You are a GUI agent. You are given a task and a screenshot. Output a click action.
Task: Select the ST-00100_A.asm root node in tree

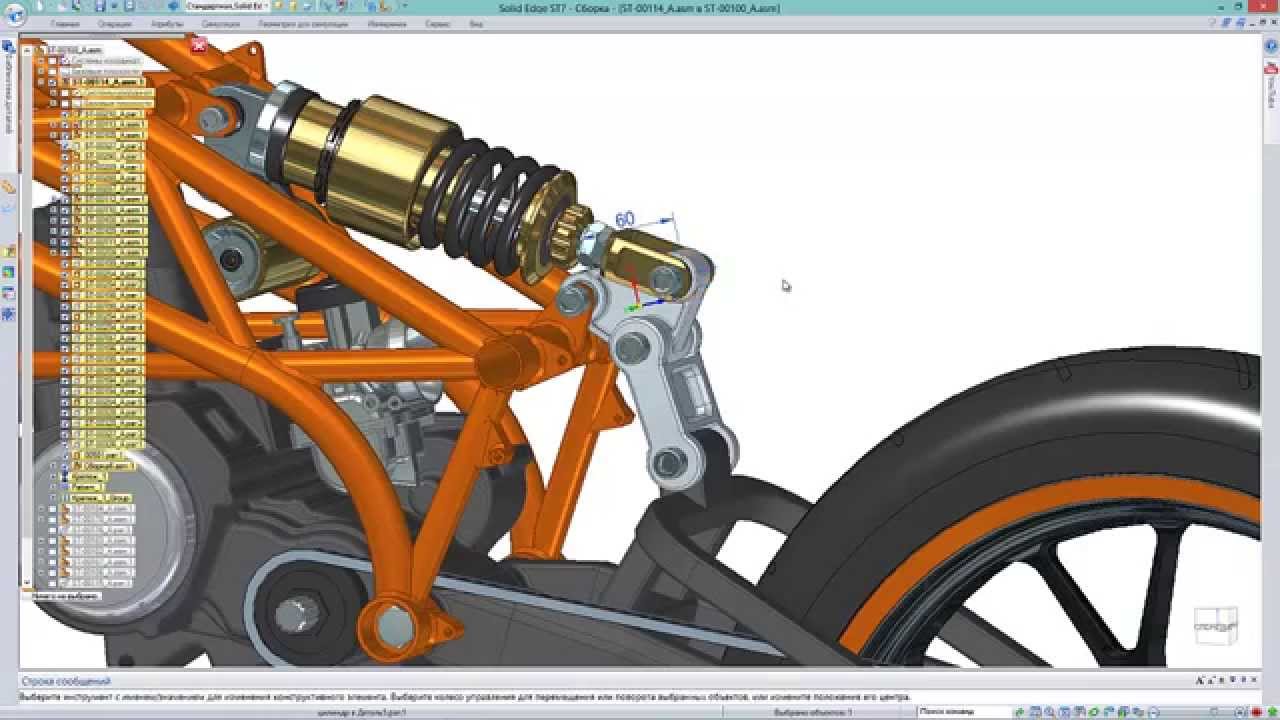coord(75,50)
